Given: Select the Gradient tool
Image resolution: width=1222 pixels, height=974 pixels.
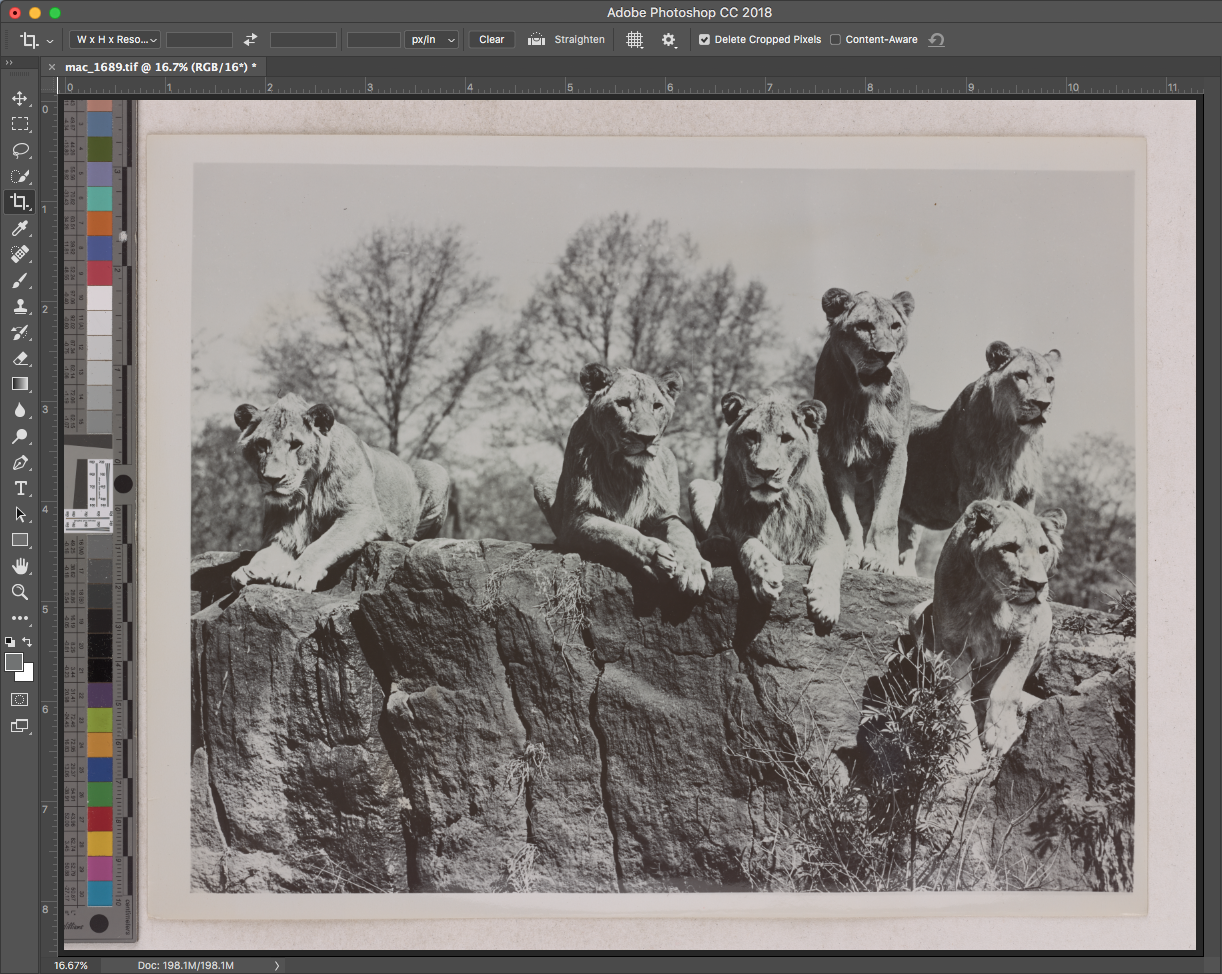Looking at the screenshot, I should tap(19, 384).
